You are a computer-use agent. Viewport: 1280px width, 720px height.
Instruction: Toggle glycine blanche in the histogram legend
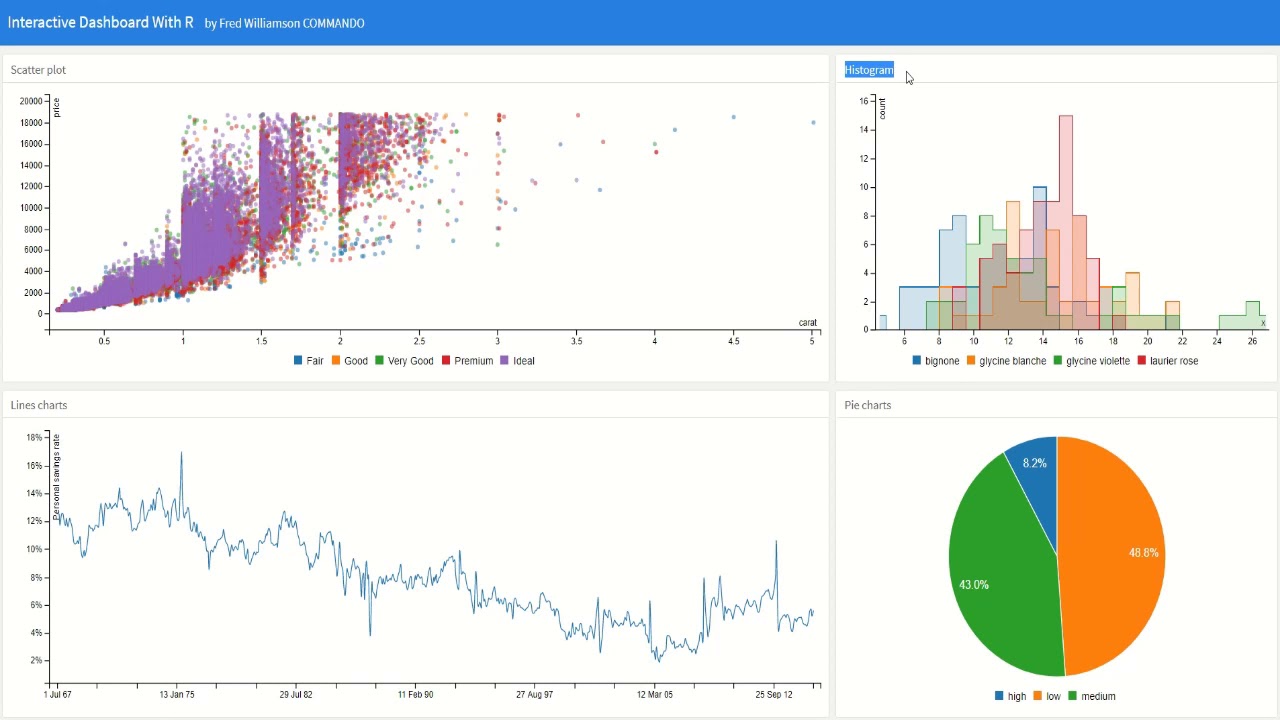pos(1007,361)
